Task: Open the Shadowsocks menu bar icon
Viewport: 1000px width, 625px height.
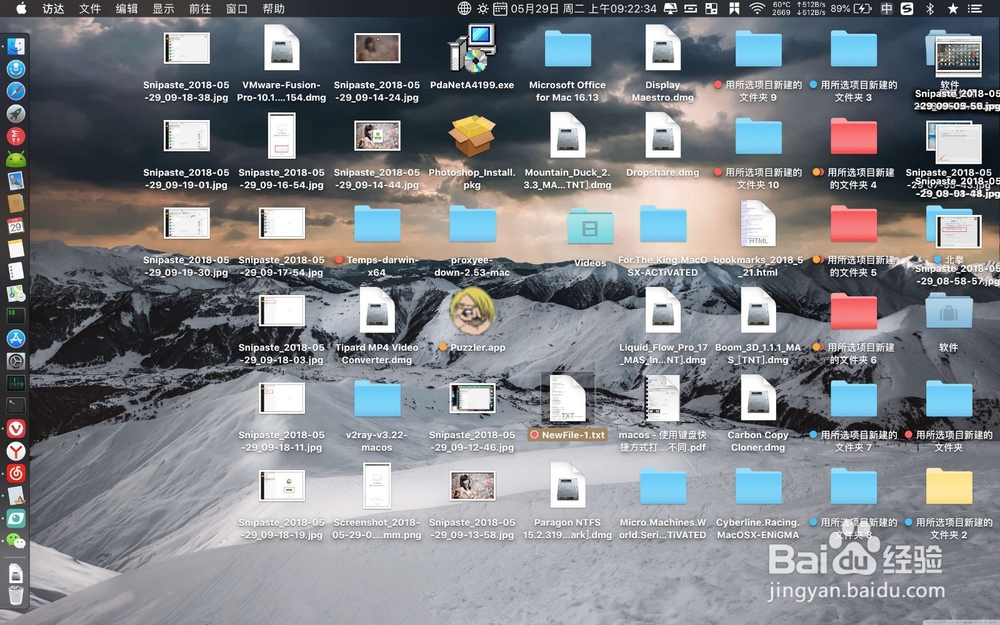Action: (906, 10)
